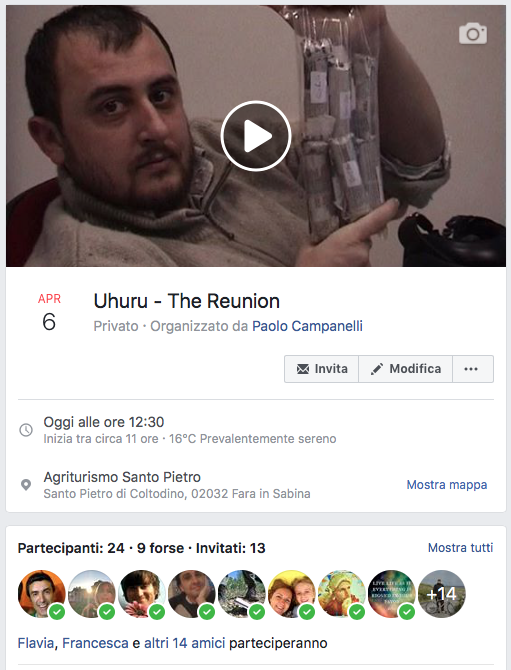The height and width of the screenshot is (670, 511).
Task: Open first participant avatar with orange background
Action: click(41, 594)
